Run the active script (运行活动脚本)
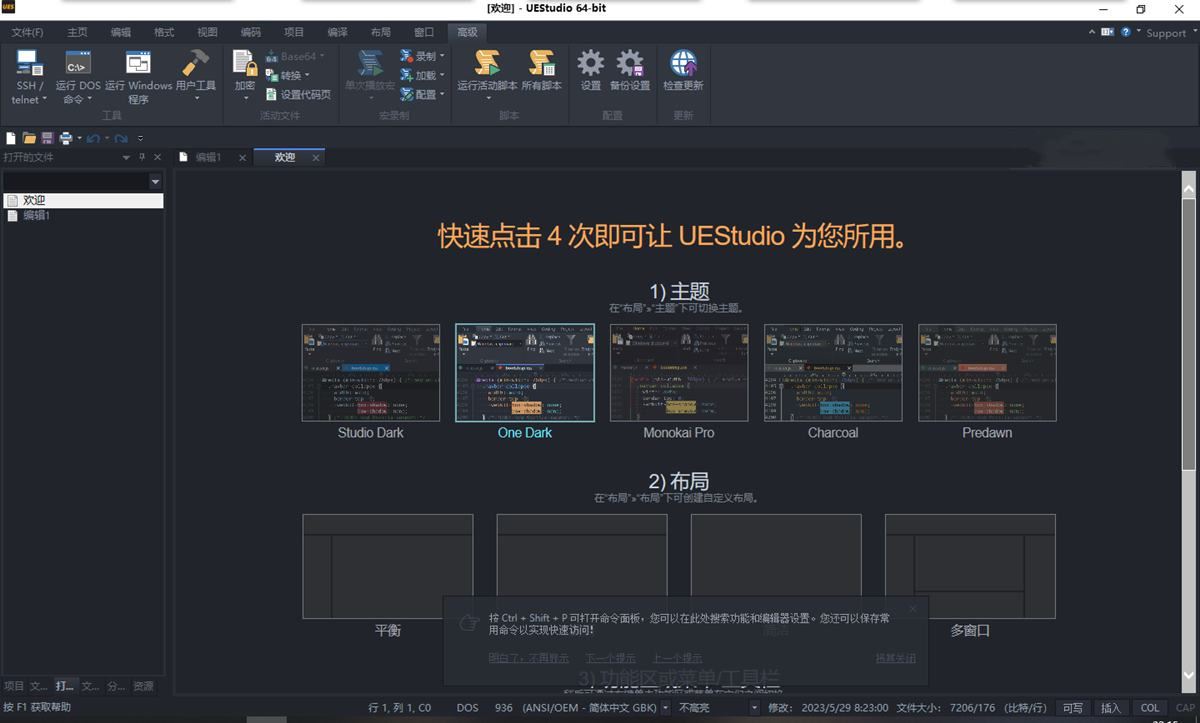 (487, 66)
